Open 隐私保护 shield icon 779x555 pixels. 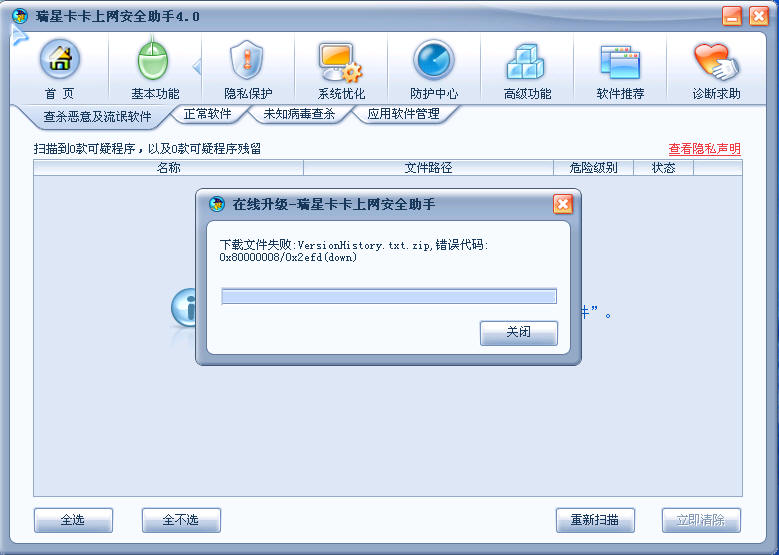(x=247, y=60)
